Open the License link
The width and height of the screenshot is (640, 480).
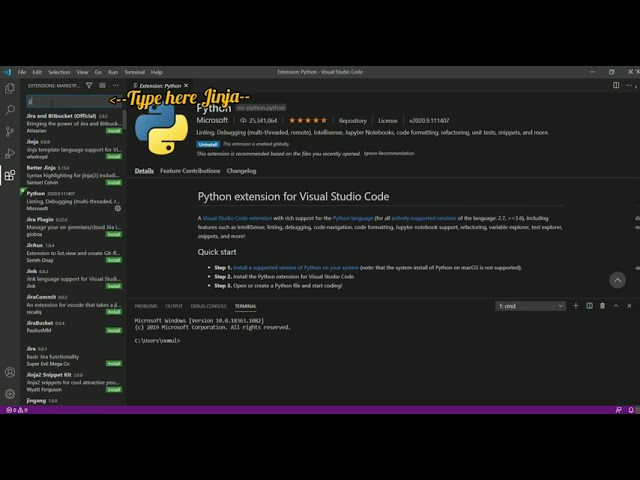(x=388, y=120)
